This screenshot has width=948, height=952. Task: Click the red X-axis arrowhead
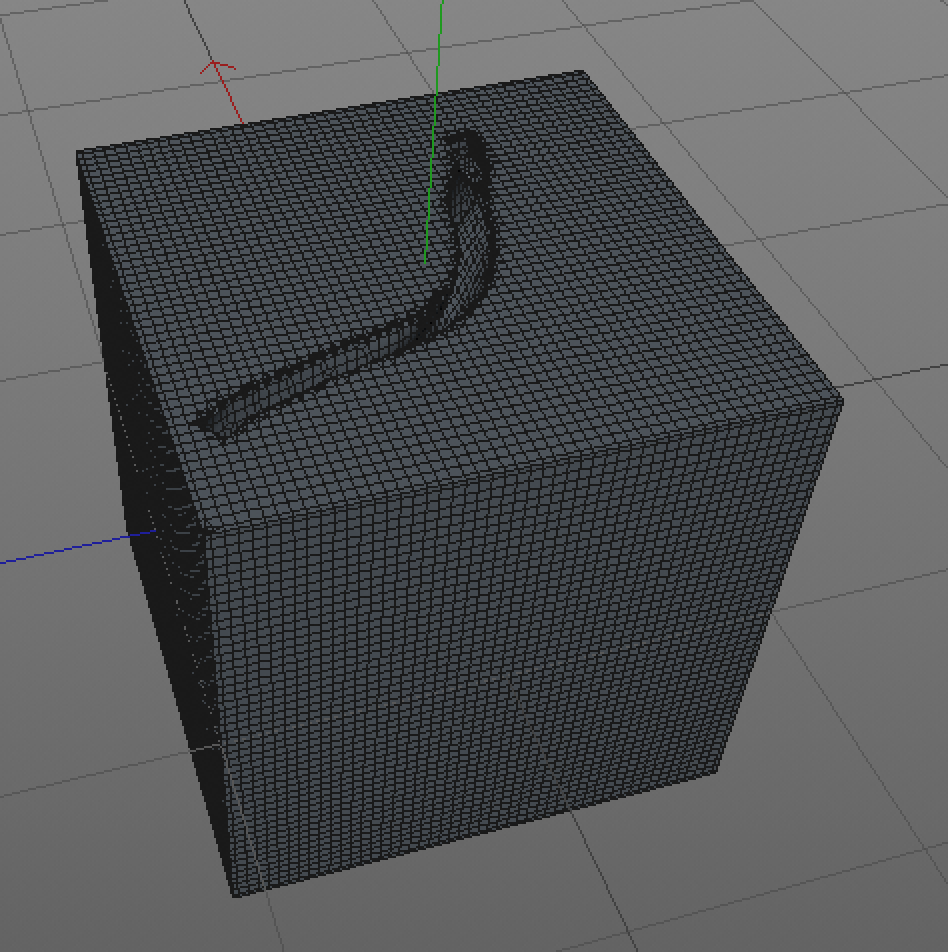click(217, 67)
